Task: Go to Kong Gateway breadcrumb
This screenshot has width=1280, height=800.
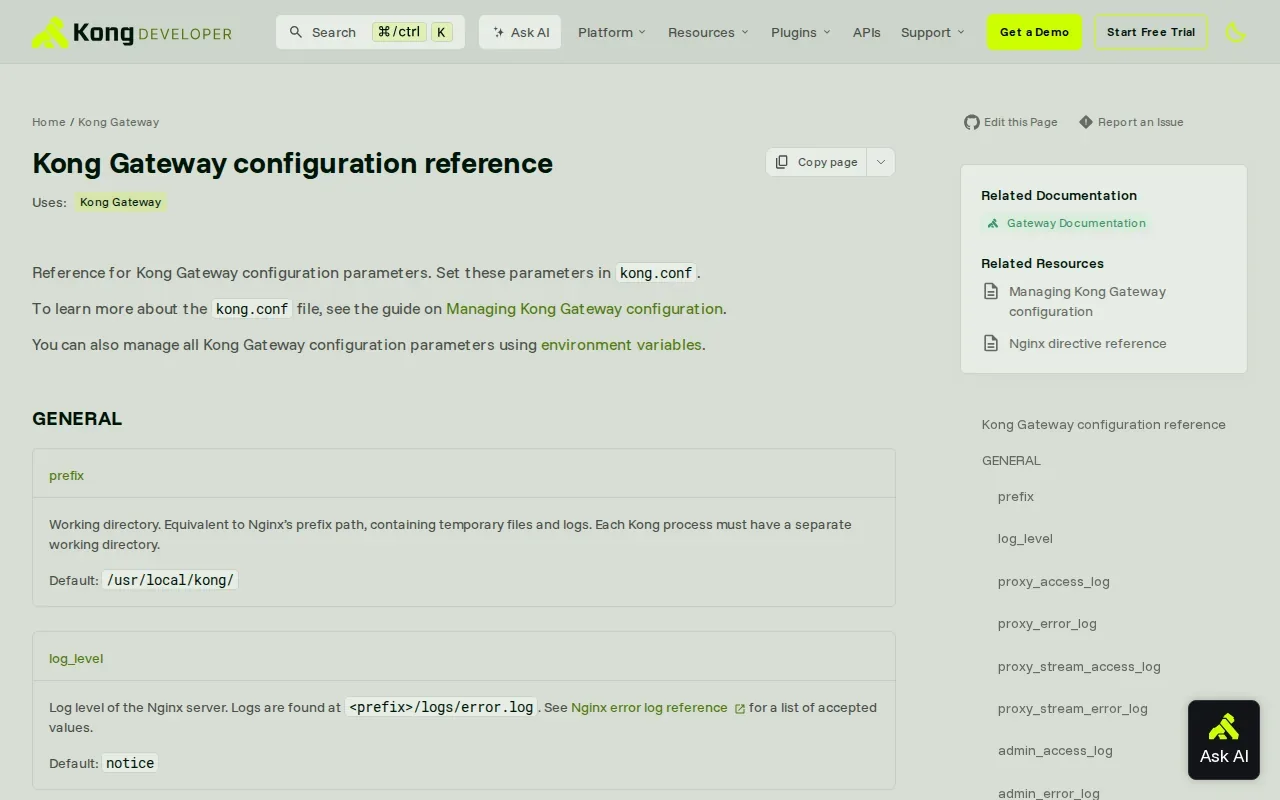Action: coord(118,122)
